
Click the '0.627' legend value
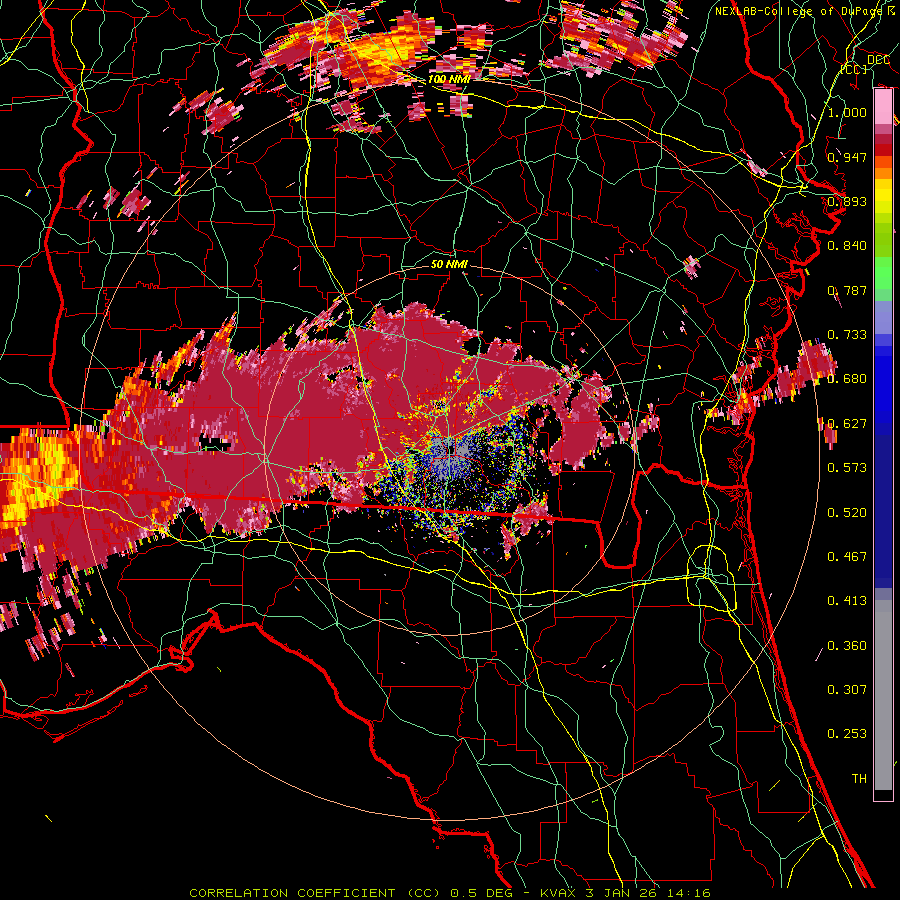pos(847,424)
